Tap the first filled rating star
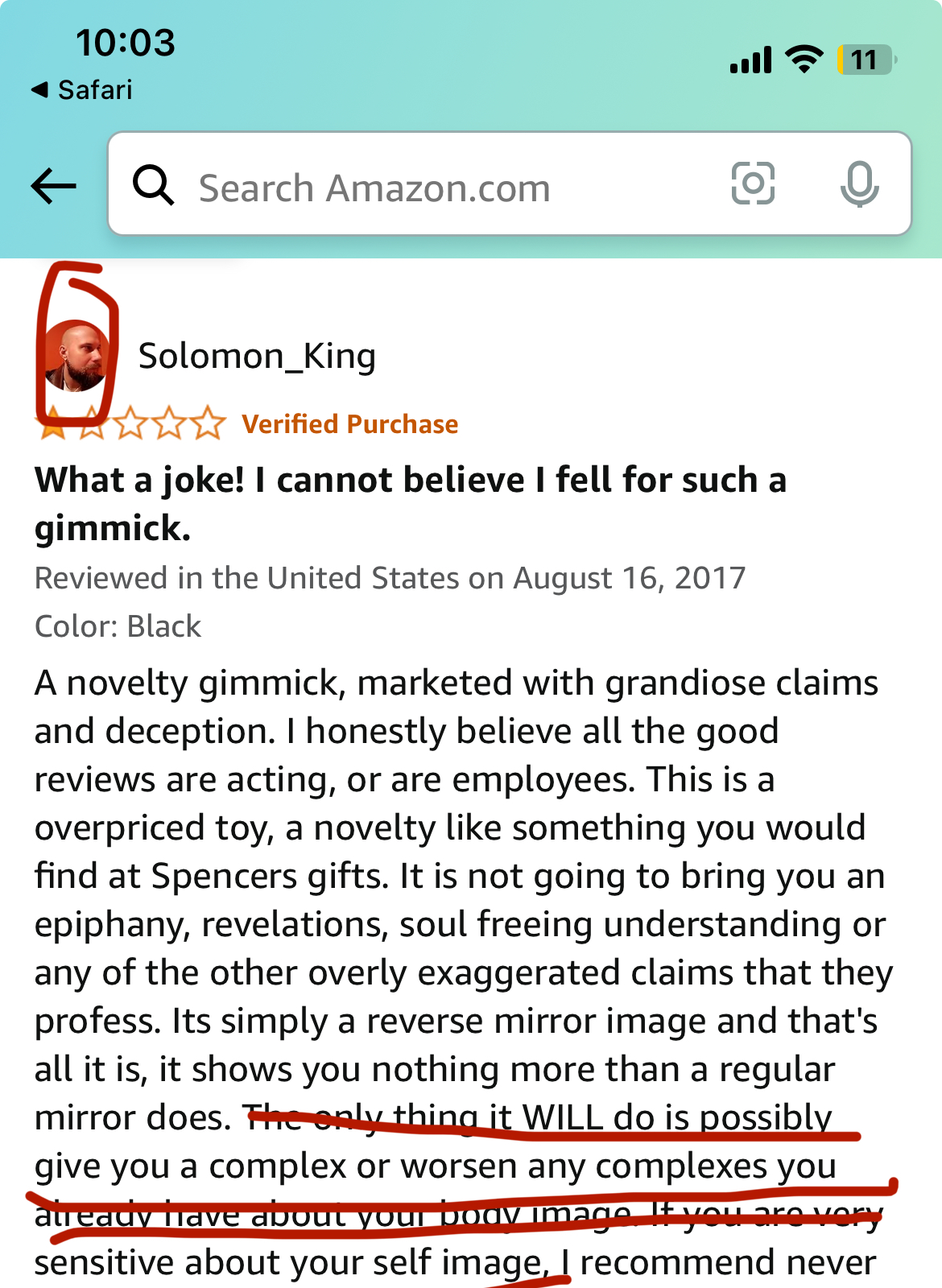This screenshot has width=942, height=1288. point(53,423)
